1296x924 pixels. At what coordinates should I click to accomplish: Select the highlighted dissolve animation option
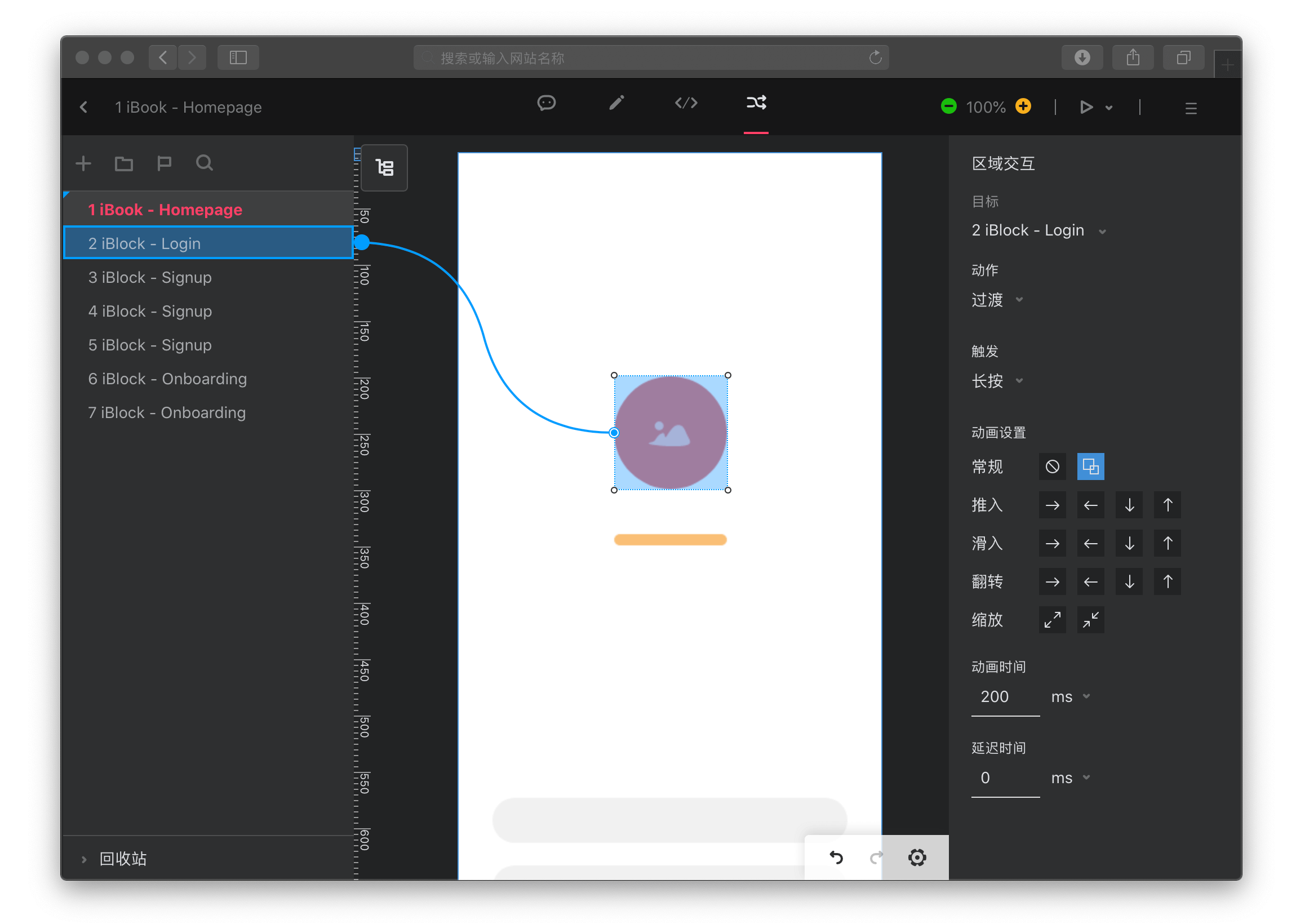(1090, 467)
